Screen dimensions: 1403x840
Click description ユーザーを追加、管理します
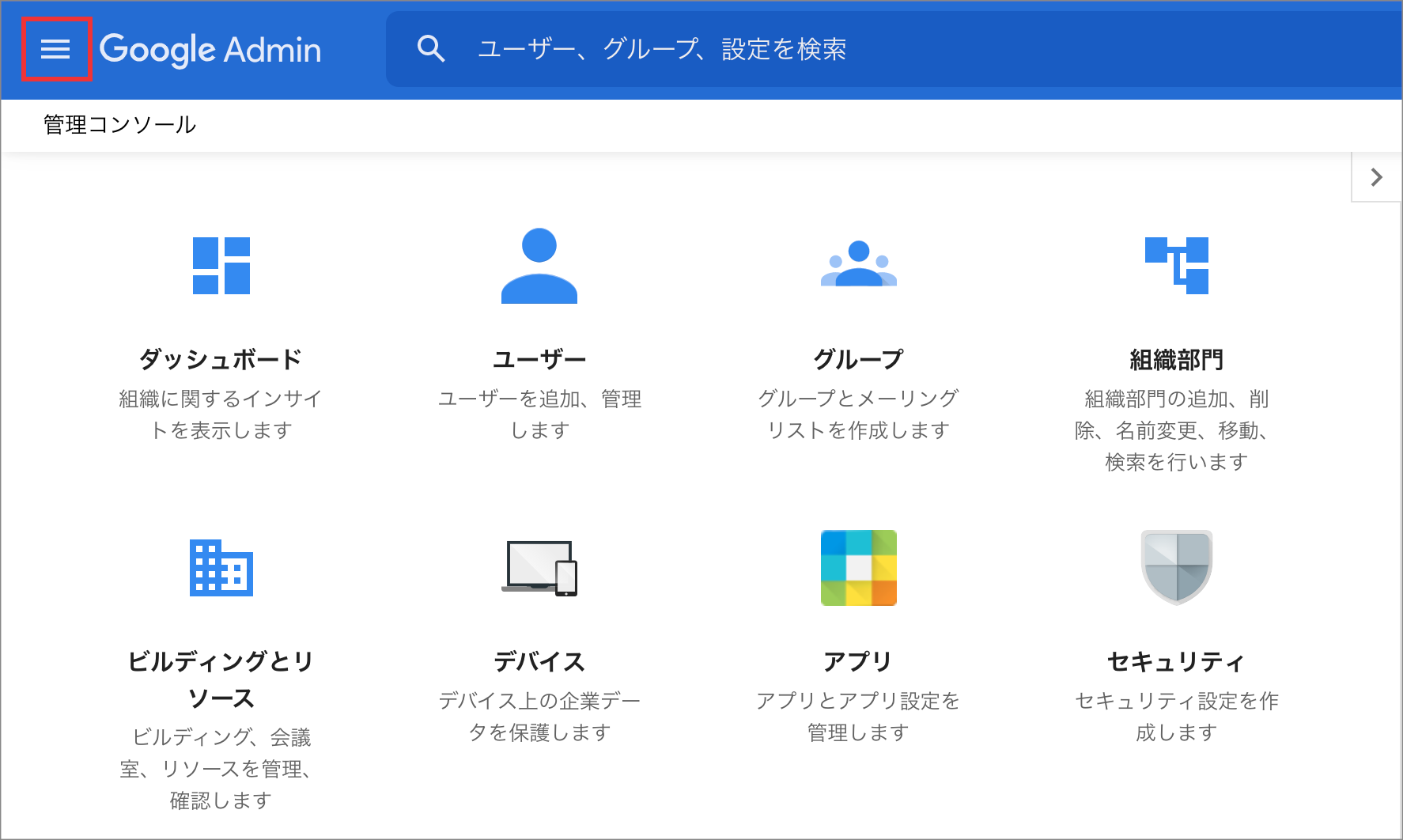pos(539,414)
